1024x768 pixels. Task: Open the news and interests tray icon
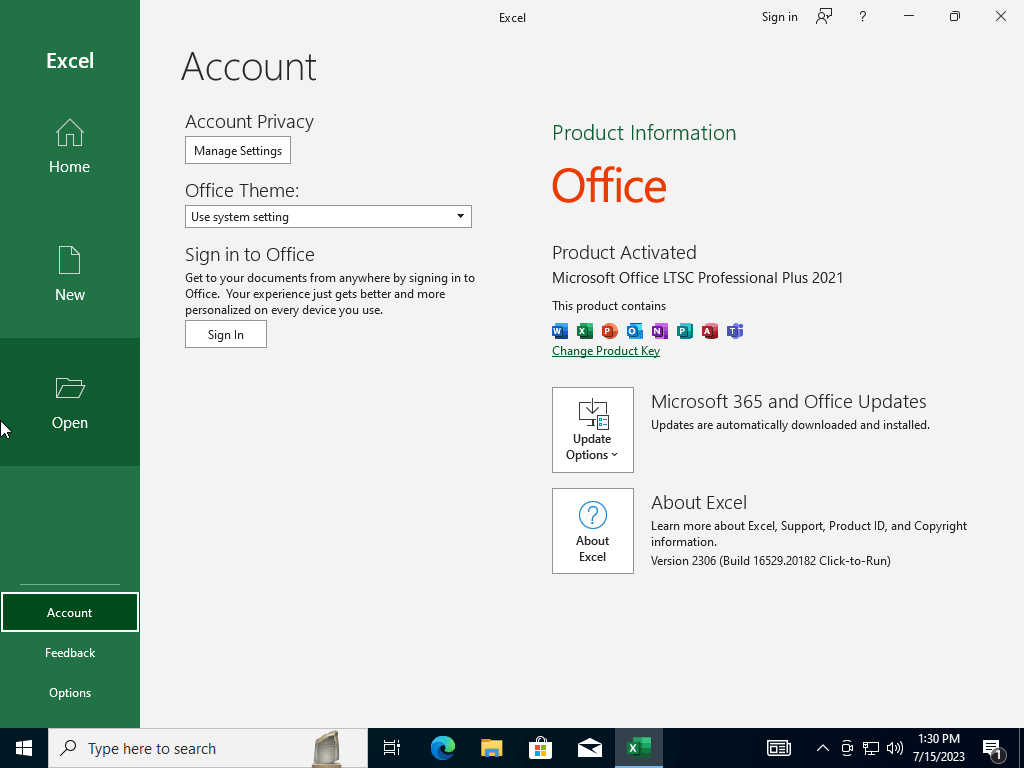[x=778, y=748]
